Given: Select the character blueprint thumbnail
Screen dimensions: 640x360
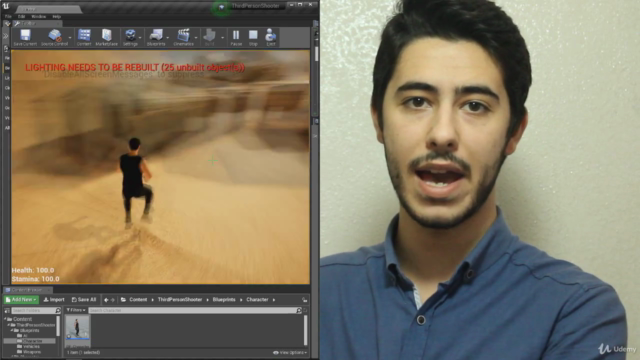Looking at the screenshot, I should tap(78, 329).
